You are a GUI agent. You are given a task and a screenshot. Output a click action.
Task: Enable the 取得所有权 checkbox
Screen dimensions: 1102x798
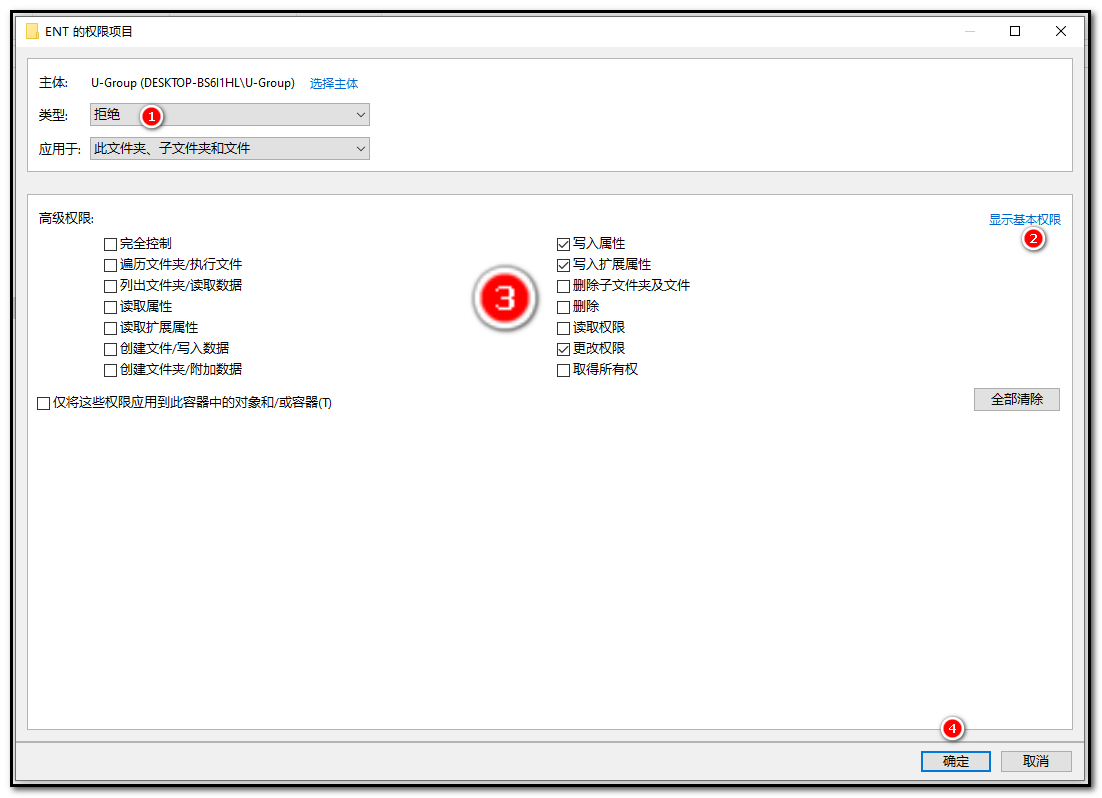[564, 370]
